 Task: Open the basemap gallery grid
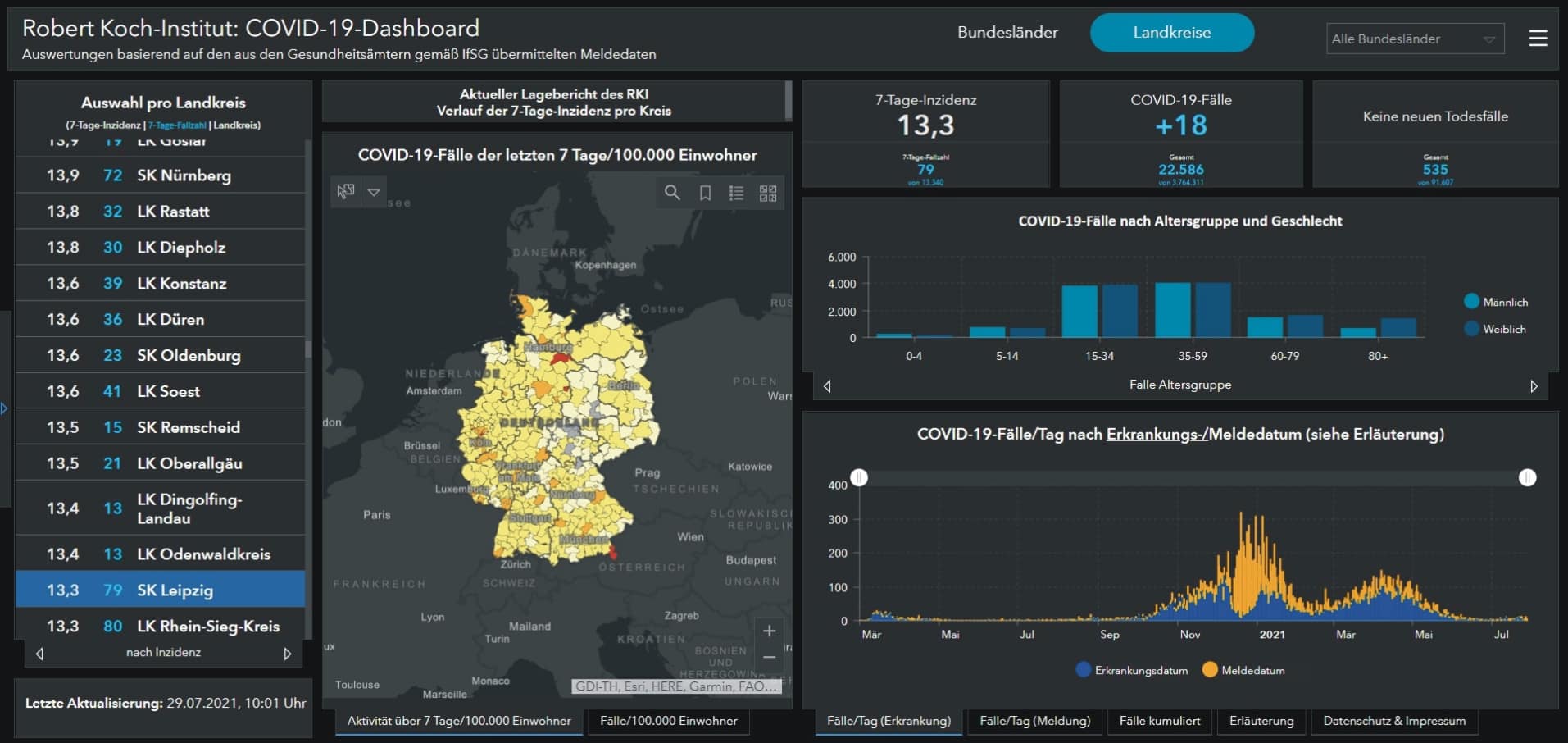tap(768, 193)
